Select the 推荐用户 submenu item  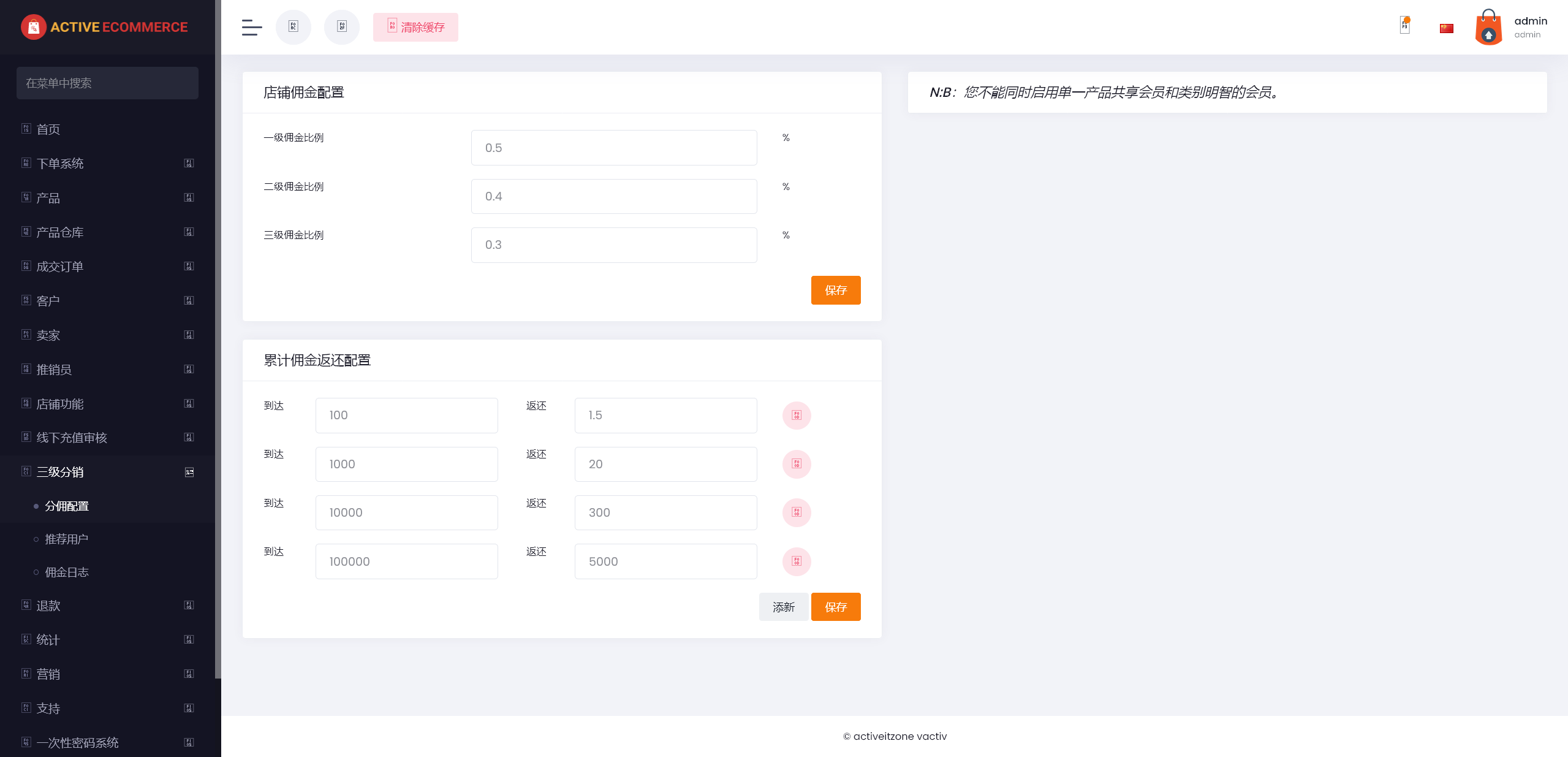pyautogui.click(x=66, y=539)
